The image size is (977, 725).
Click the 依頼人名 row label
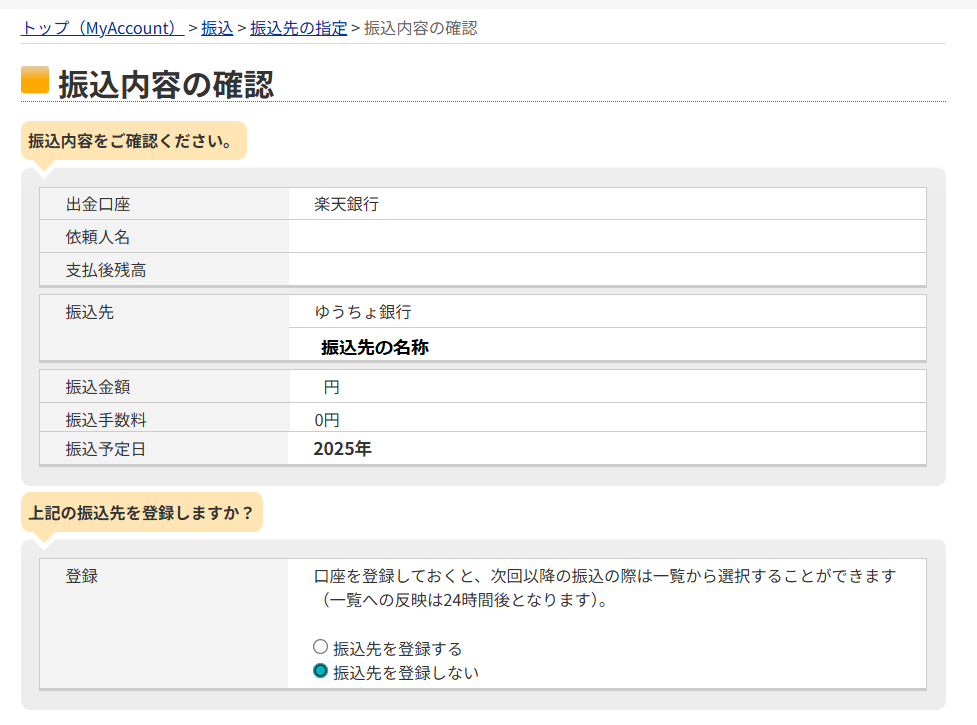pyautogui.click(x=98, y=238)
